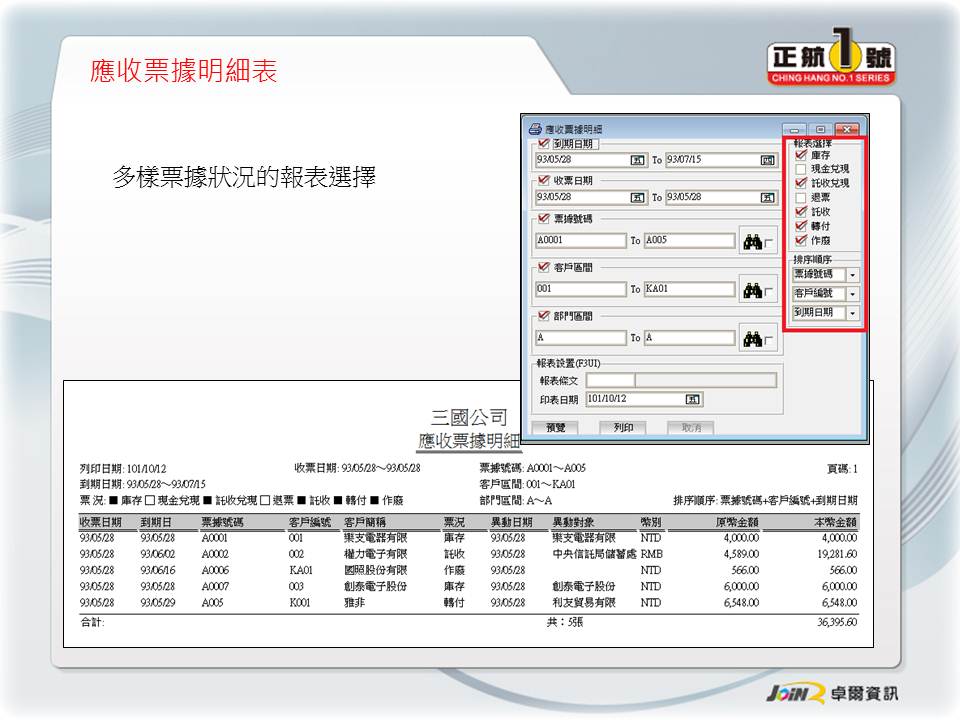Open the 客戶編號 sort order dropdown
Viewport: 960px width, 720px height.
[852, 294]
